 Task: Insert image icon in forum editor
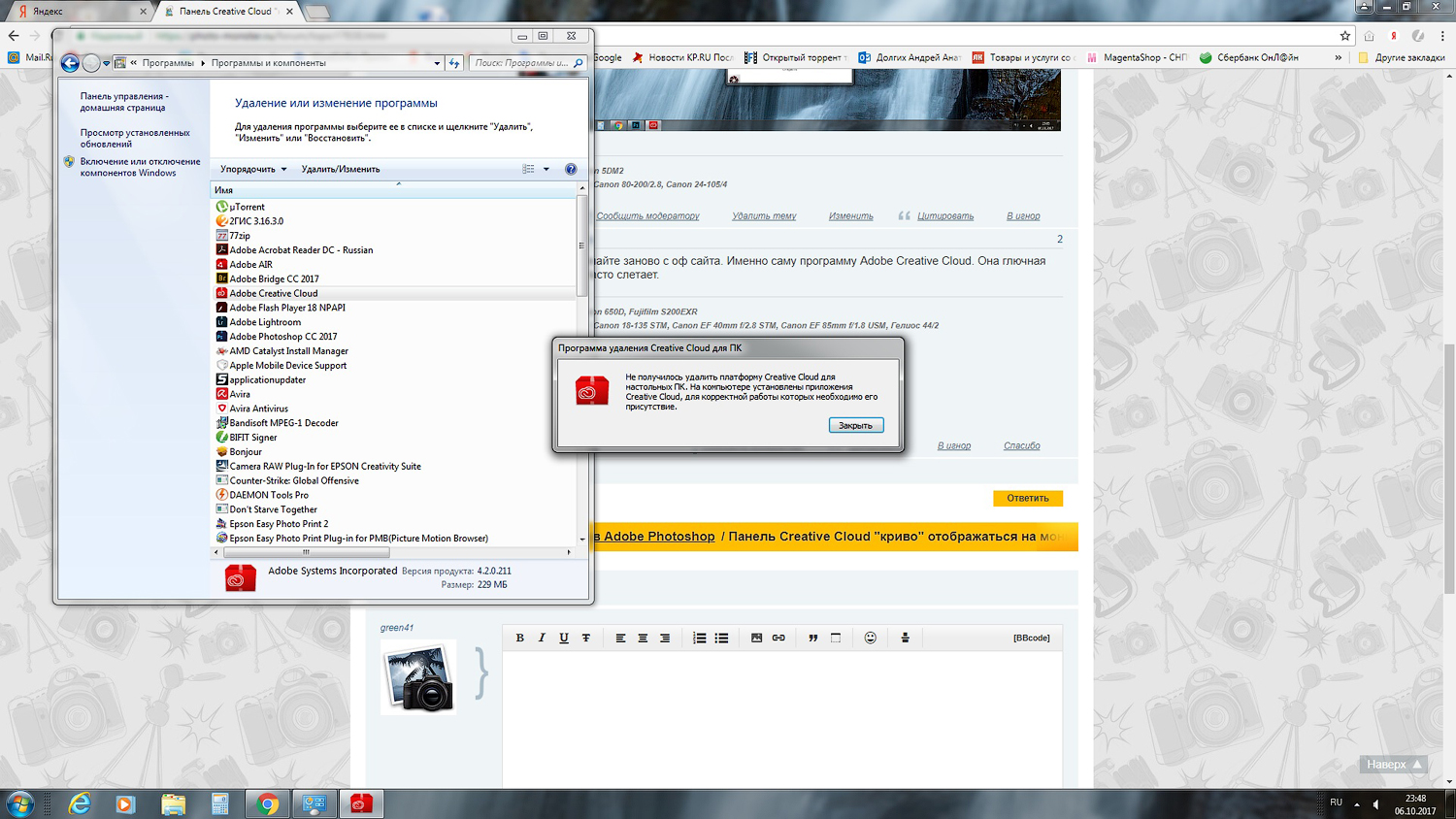click(x=756, y=638)
